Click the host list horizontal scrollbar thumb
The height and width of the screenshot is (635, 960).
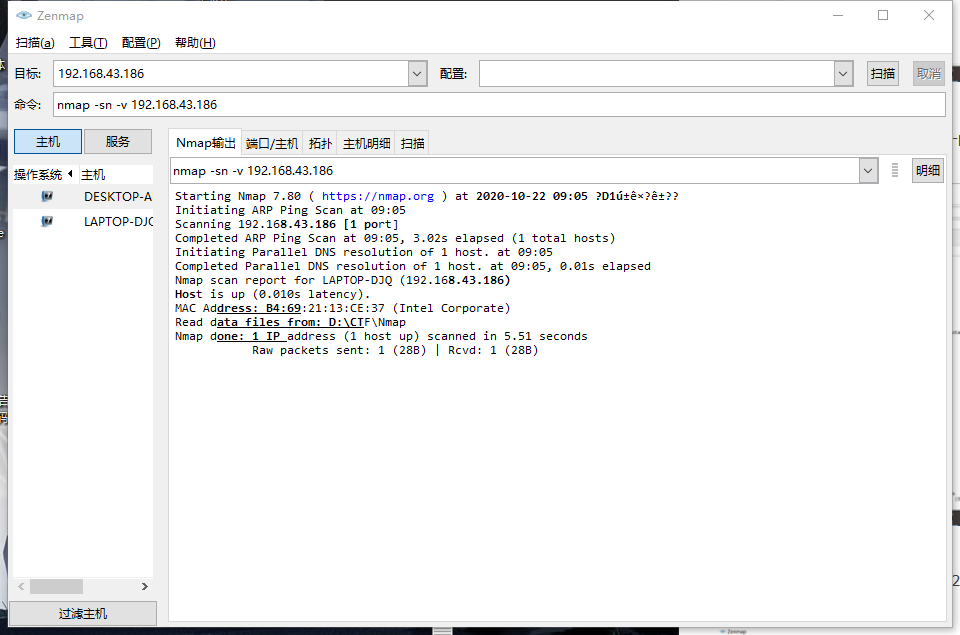(56, 586)
